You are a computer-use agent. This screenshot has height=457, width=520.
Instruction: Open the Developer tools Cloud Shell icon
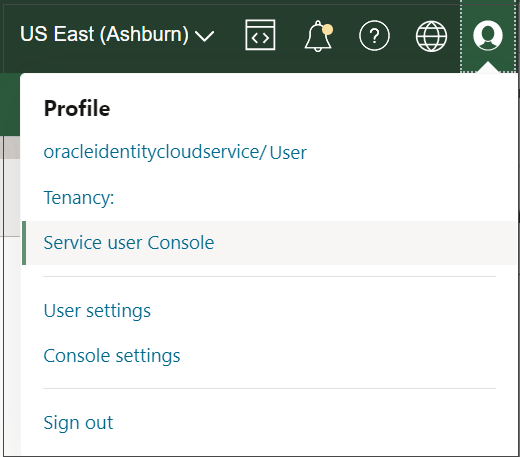coord(260,35)
